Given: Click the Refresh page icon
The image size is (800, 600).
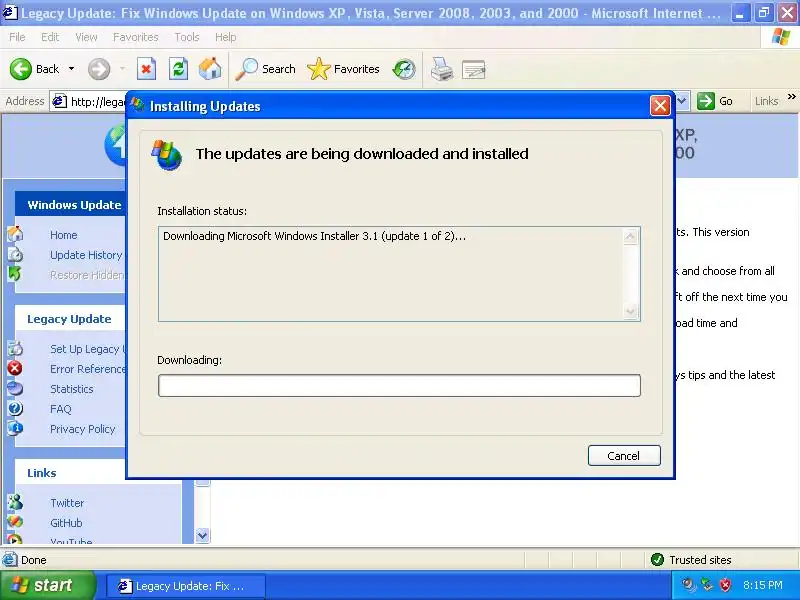Looking at the screenshot, I should click(179, 69).
